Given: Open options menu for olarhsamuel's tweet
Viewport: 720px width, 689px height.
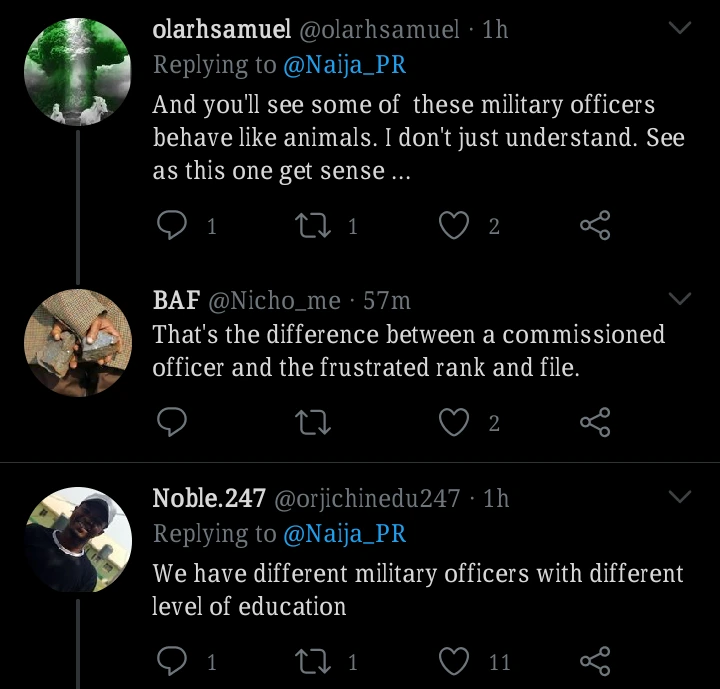Looking at the screenshot, I should [680, 30].
